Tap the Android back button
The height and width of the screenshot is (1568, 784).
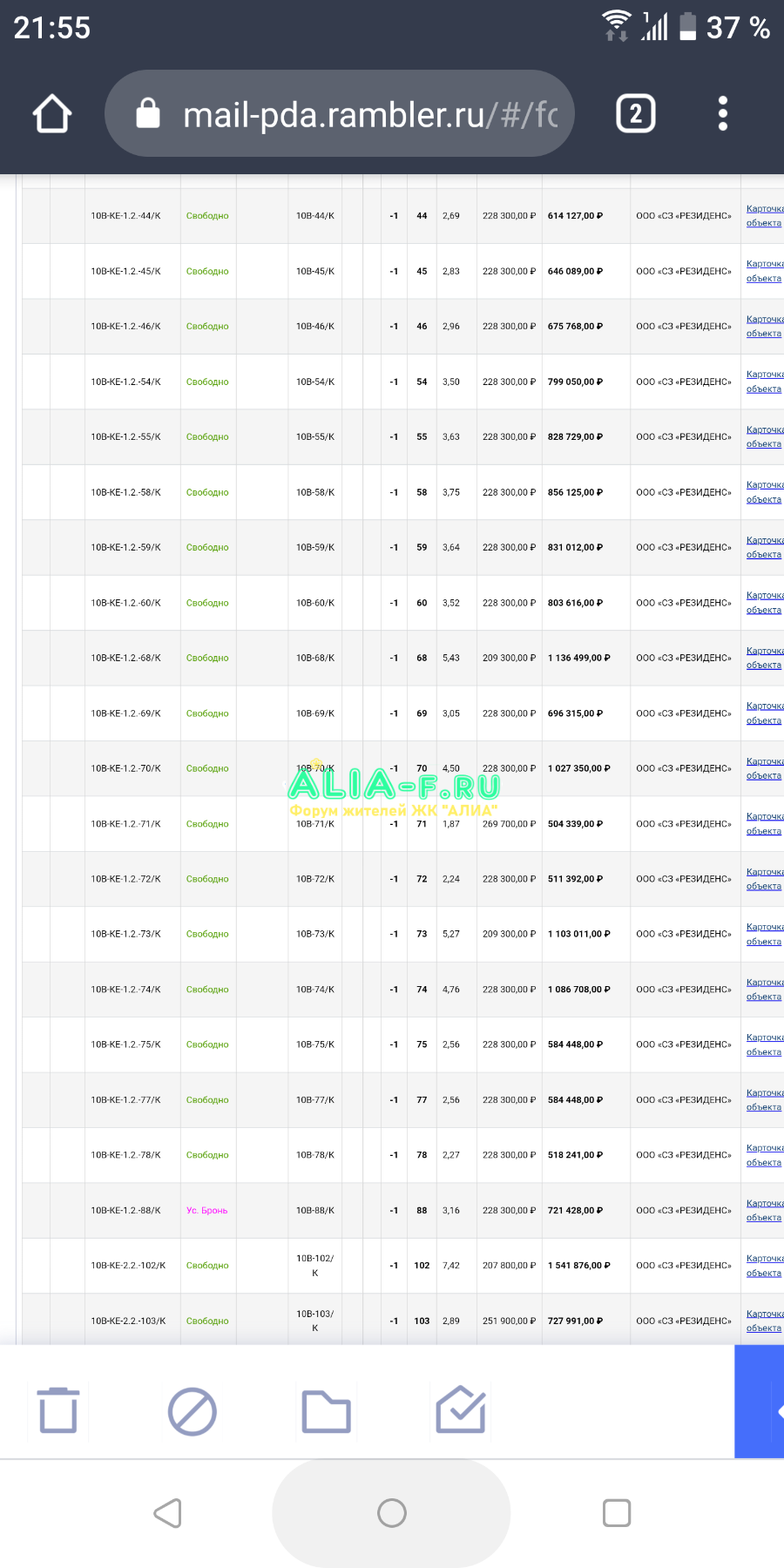coord(167,1513)
